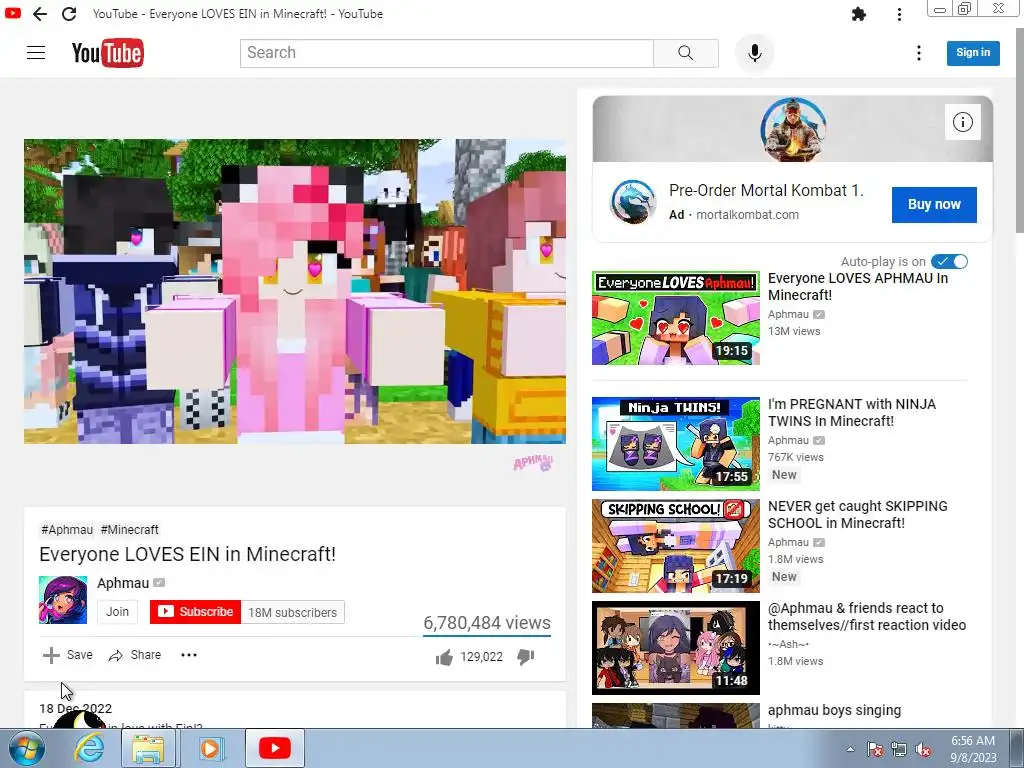Open more actions ellipsis under video
This screenshot has width=1024, height=768.
189,655
